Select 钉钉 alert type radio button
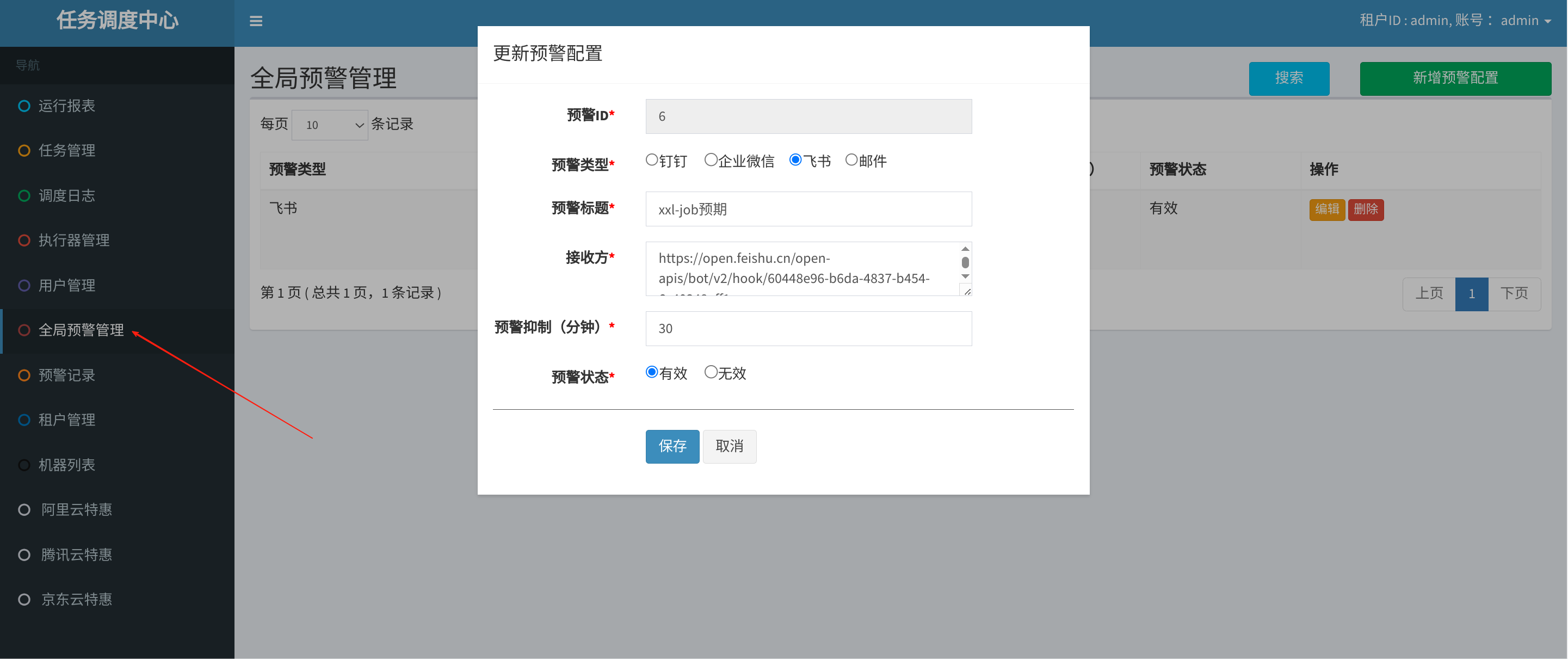The image size is (1568, 659). pyautogui.click(x=651, y=159)
